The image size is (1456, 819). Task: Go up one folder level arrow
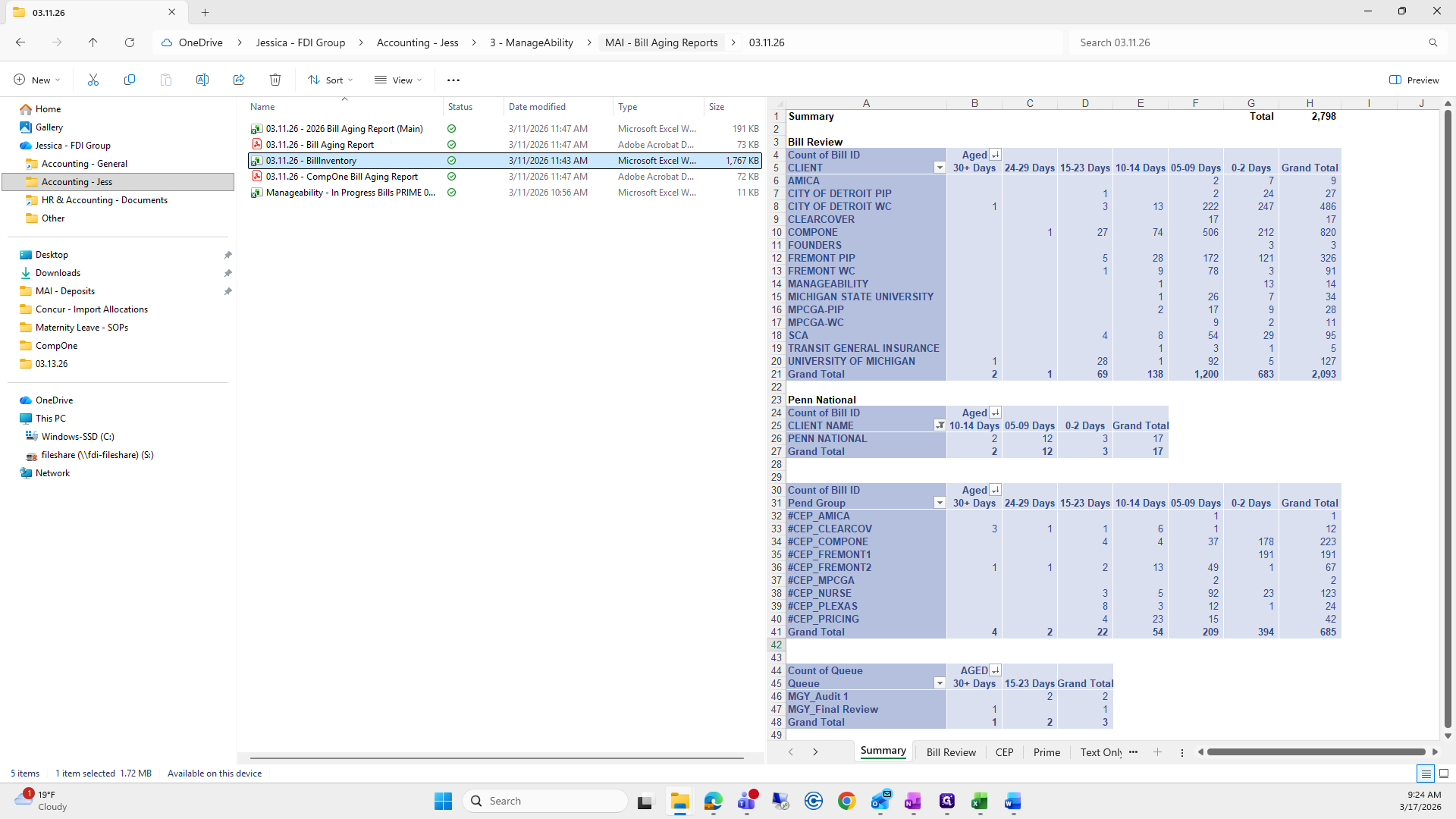coord(93,42)
